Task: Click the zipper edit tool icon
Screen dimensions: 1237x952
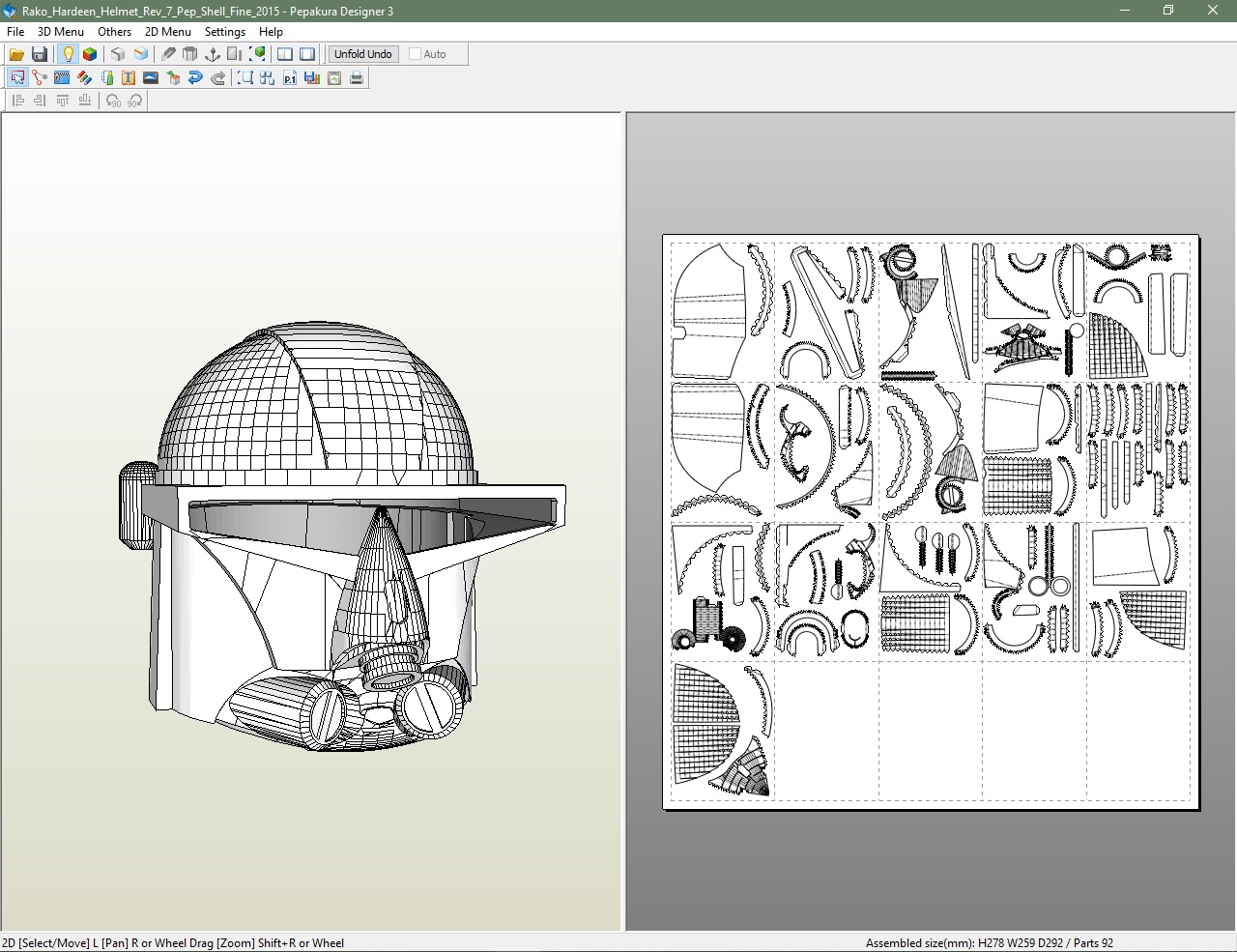Action: (62, 77)
